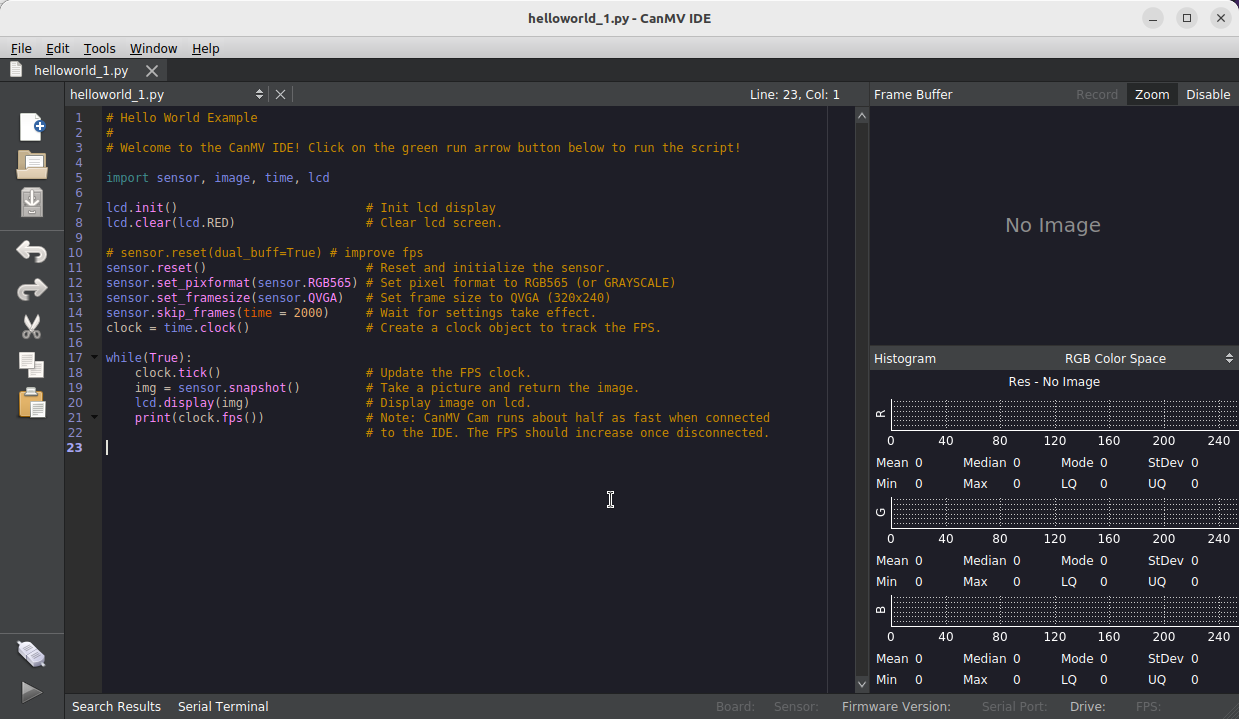Image resolution: width=1239 pixels, height=719 pixels.
Task: Click the editor scrollbar down arrow
Action: point(862,684)
